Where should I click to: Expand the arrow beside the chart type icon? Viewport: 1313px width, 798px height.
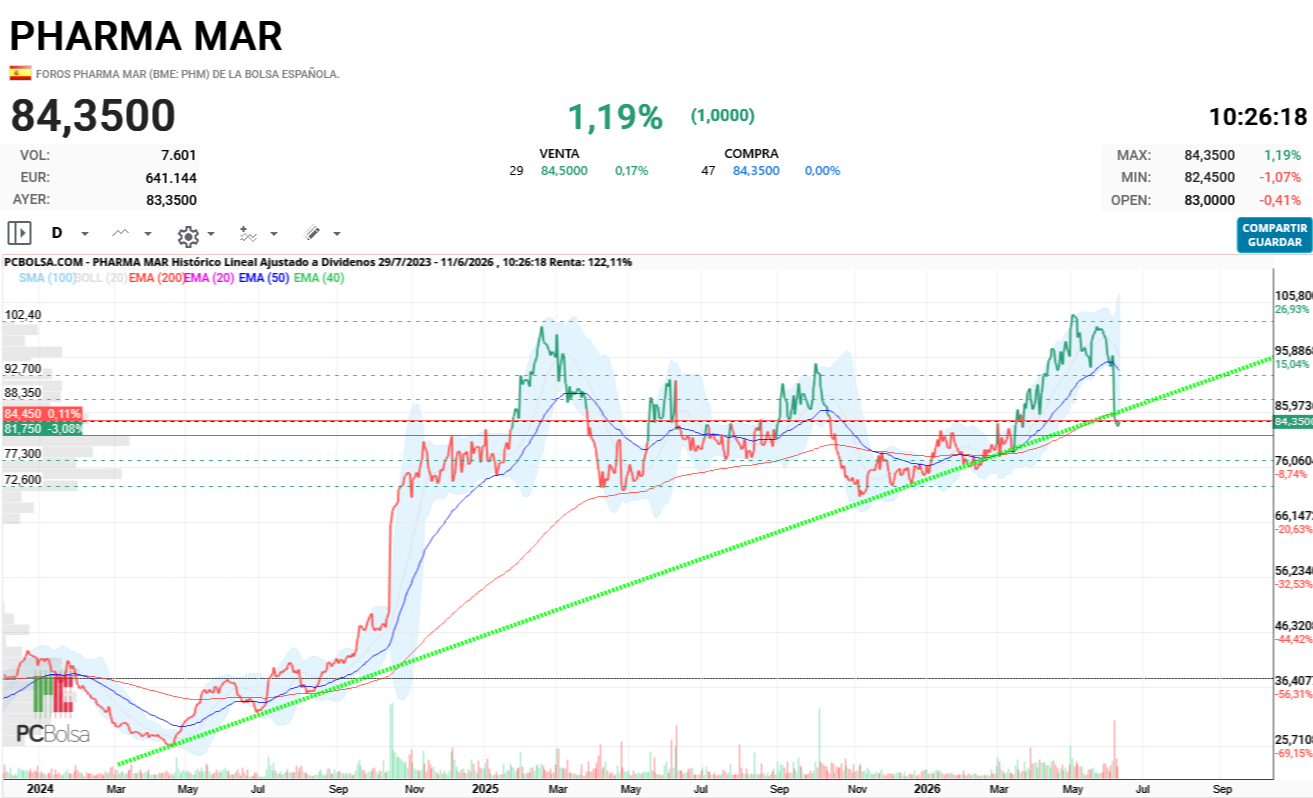click(x=148, y=234)
